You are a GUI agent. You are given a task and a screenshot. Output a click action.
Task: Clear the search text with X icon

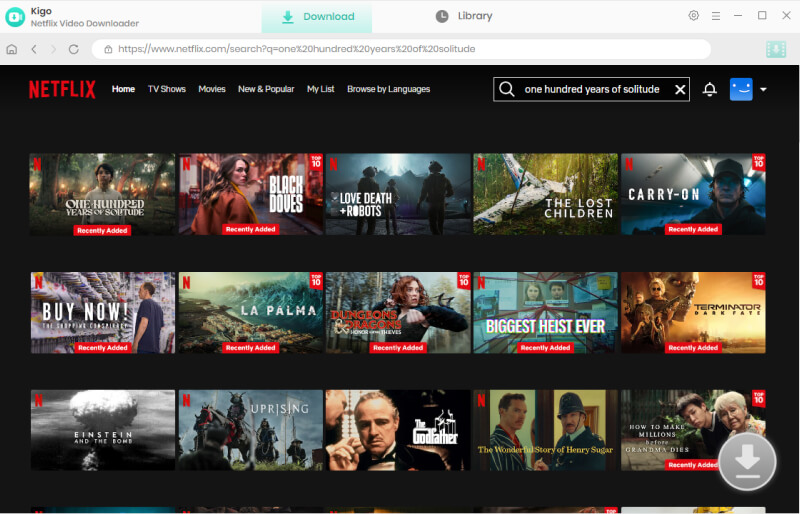pyautogui.click(x=680, y=90)
